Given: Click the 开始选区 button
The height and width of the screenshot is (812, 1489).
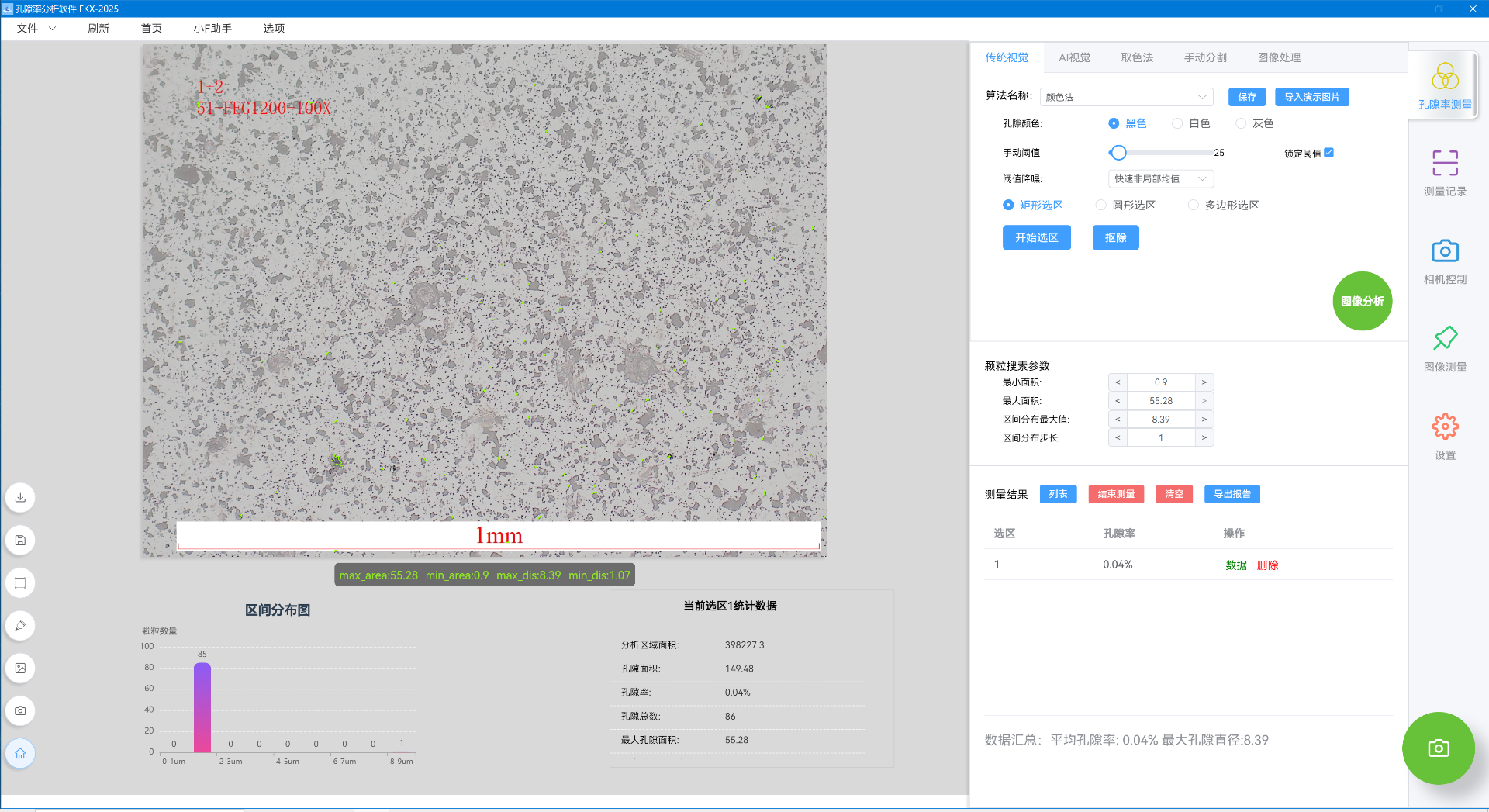Looking at the screenshot, I should click(1036, 237).
